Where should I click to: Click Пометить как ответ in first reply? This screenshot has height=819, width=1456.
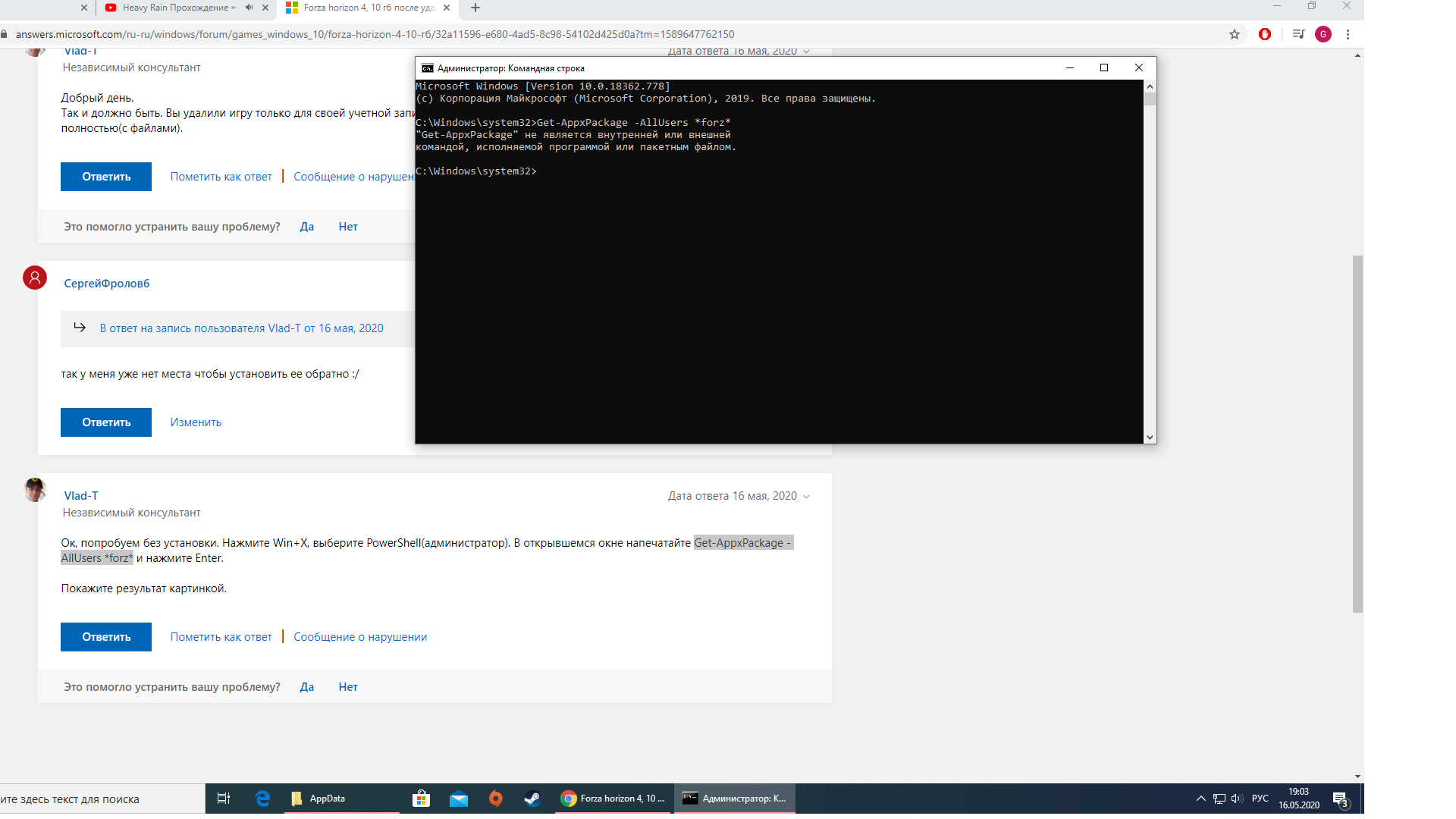(221, 177)
